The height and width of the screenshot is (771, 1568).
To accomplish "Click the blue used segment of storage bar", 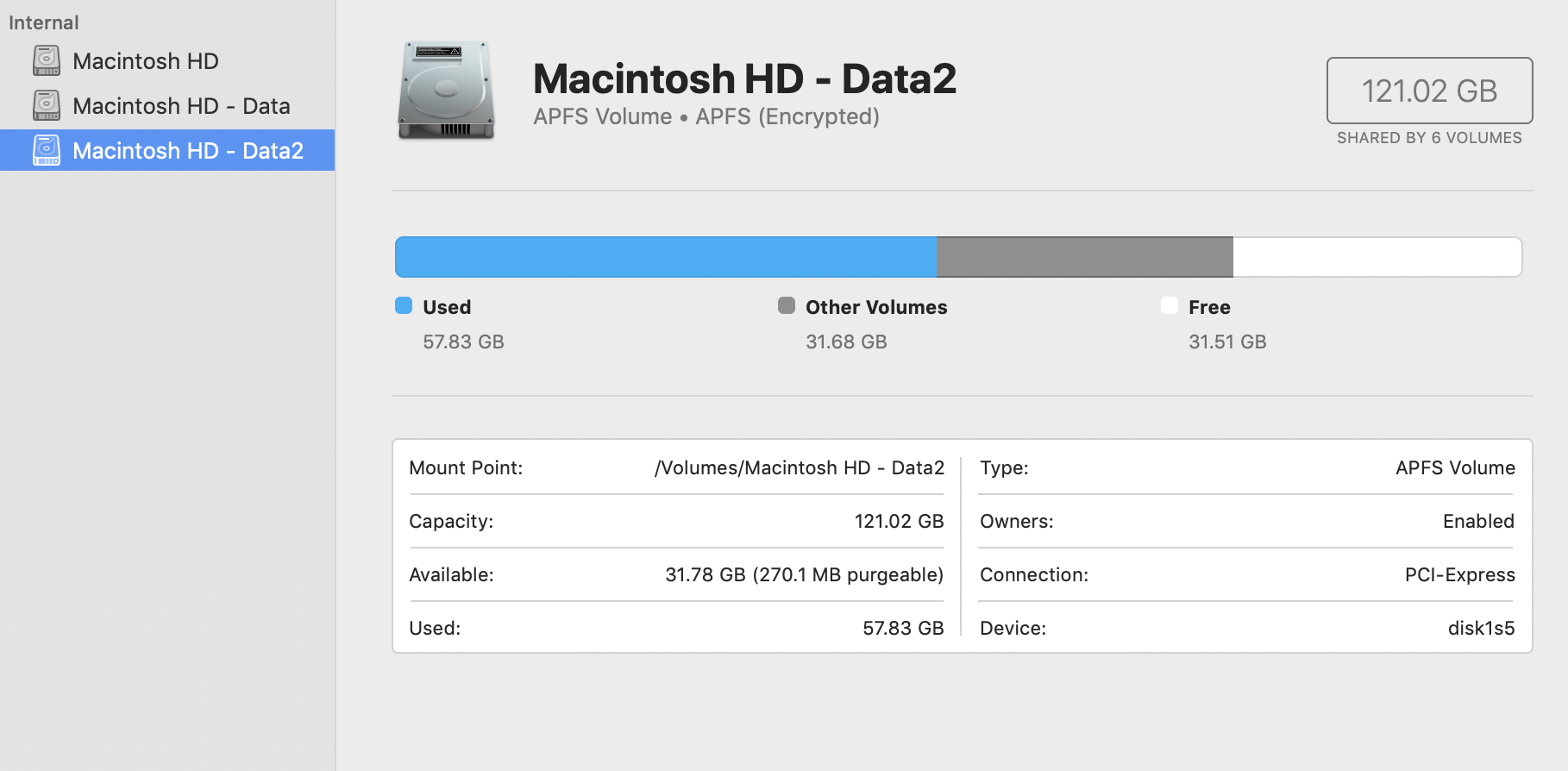I will click(665, 257).
